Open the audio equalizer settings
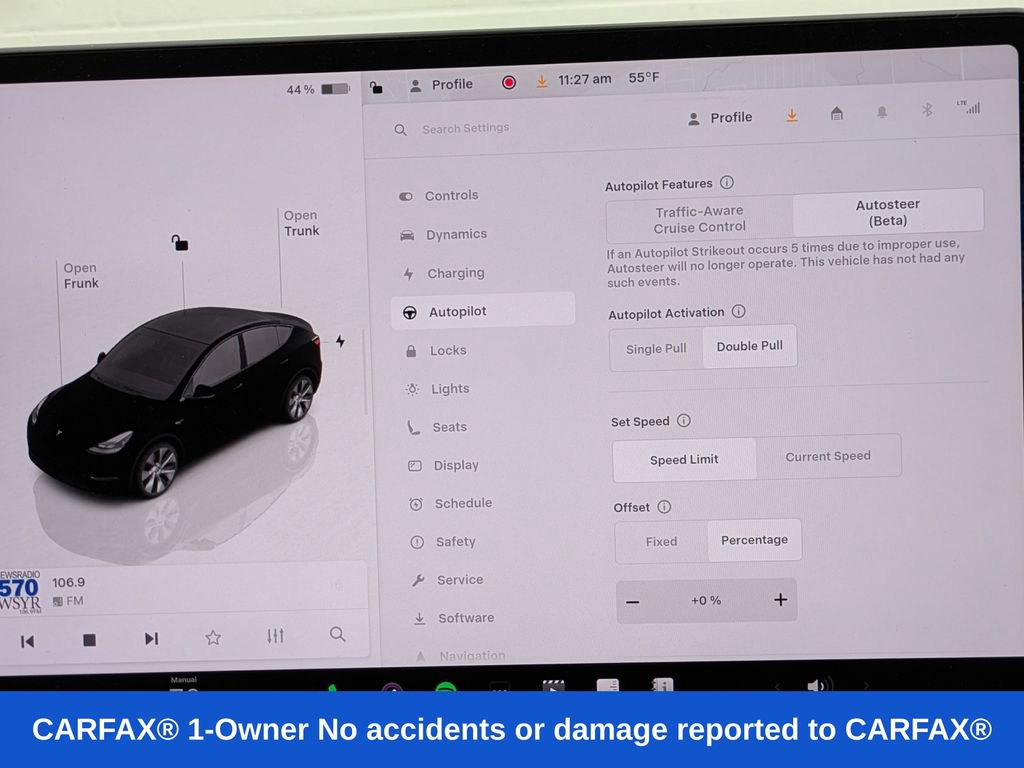The width and height of the screenshot is (1024, 768). pos(275,635)
